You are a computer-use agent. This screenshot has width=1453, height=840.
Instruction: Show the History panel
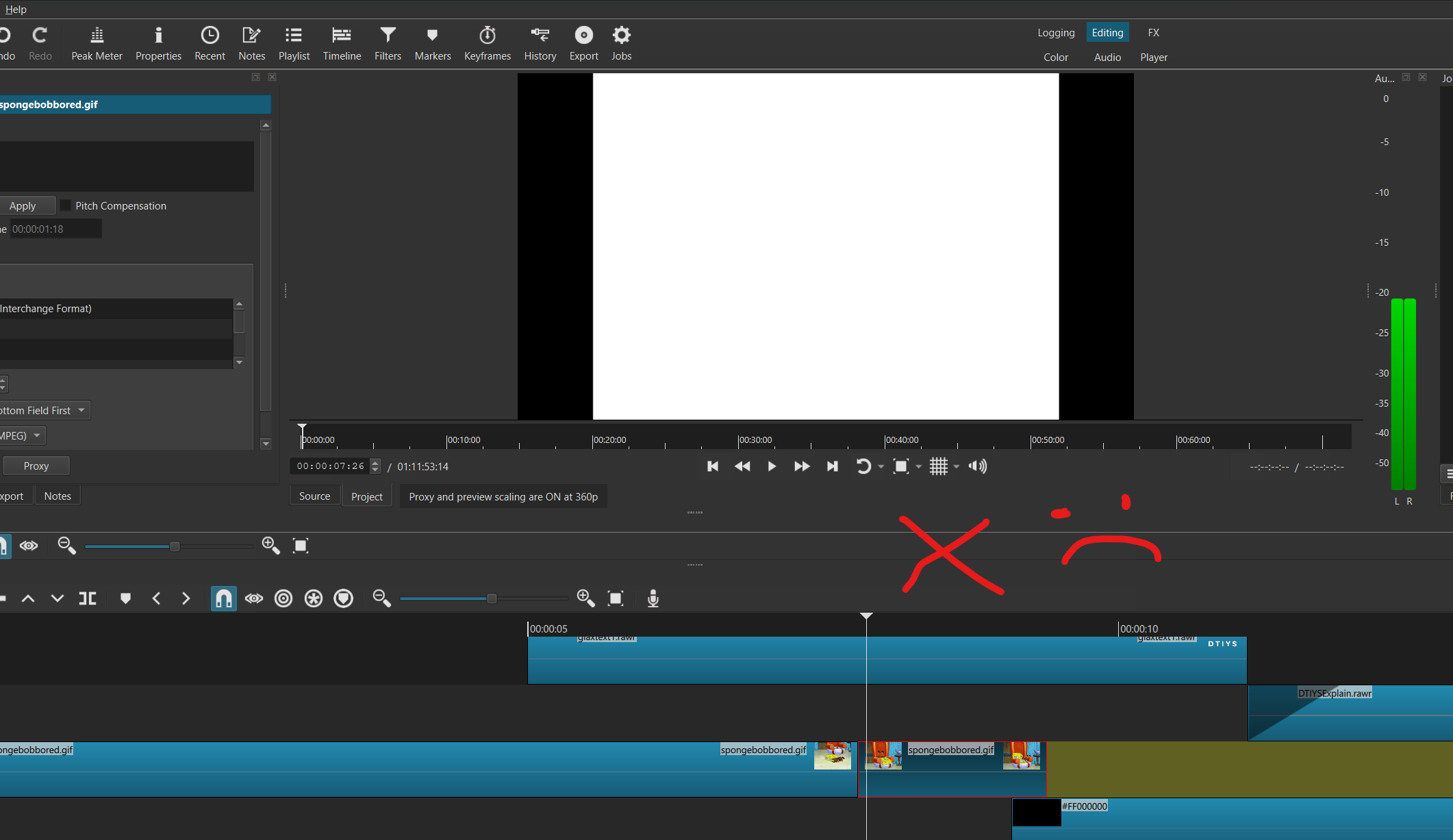[x=540, y=42]
